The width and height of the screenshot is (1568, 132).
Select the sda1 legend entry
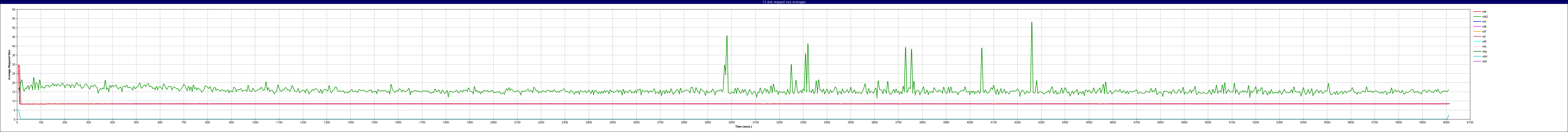click(1480, 56)
